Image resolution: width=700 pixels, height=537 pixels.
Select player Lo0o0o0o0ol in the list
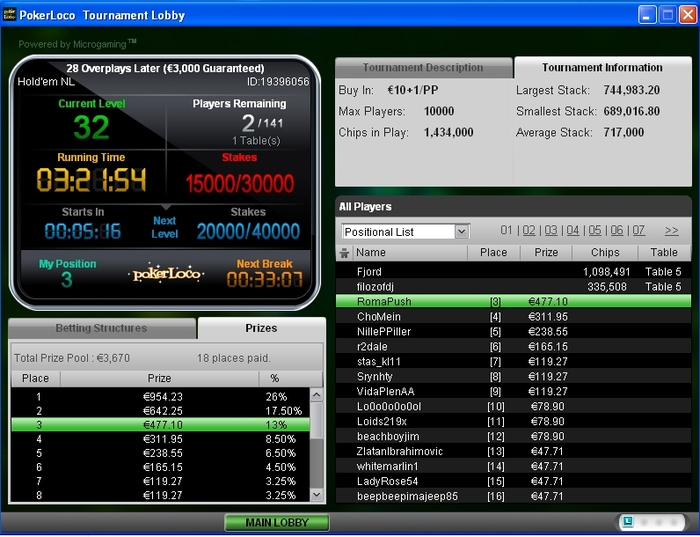513,406
